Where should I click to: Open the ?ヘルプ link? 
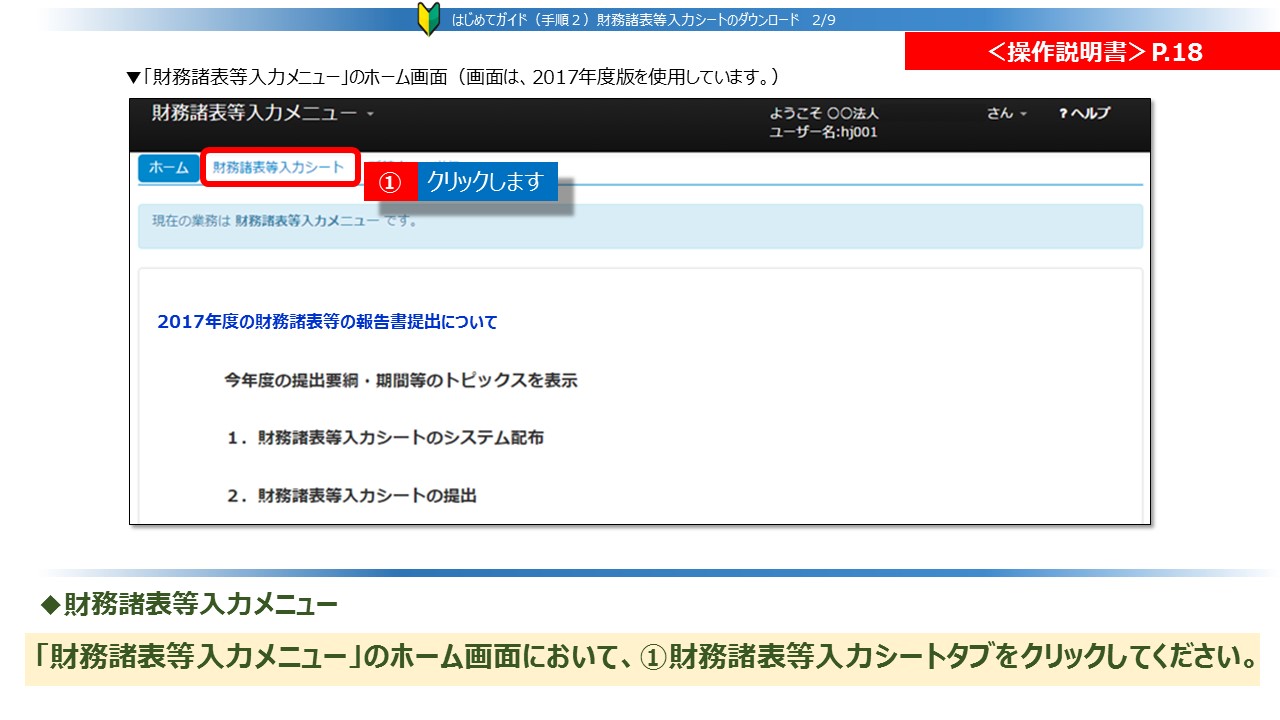1084,114
